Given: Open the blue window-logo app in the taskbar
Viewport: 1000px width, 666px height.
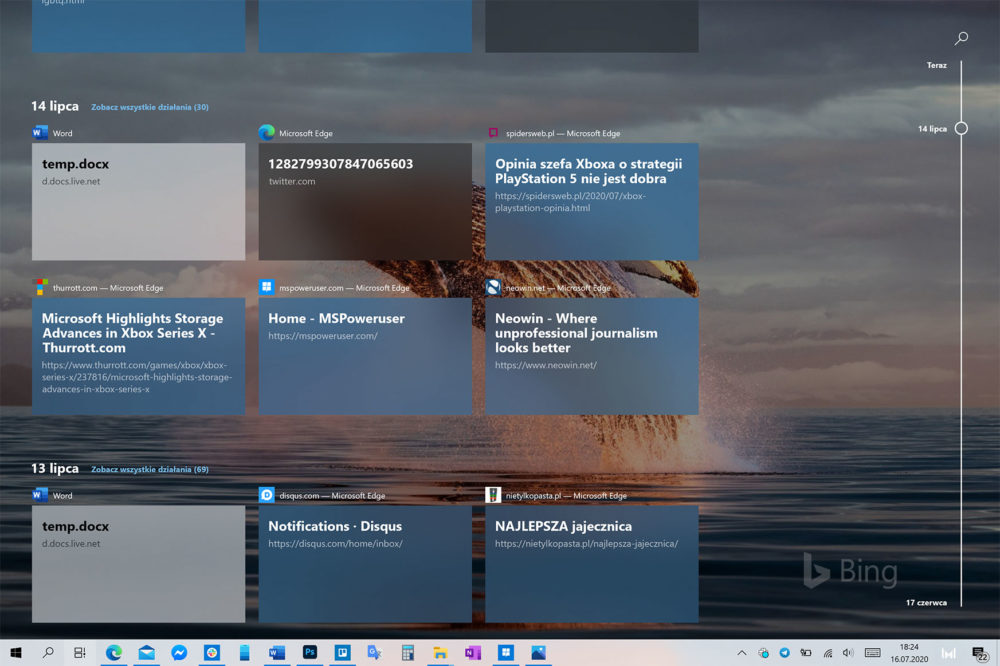Looking at the screenshot, I should click(506, 653).
